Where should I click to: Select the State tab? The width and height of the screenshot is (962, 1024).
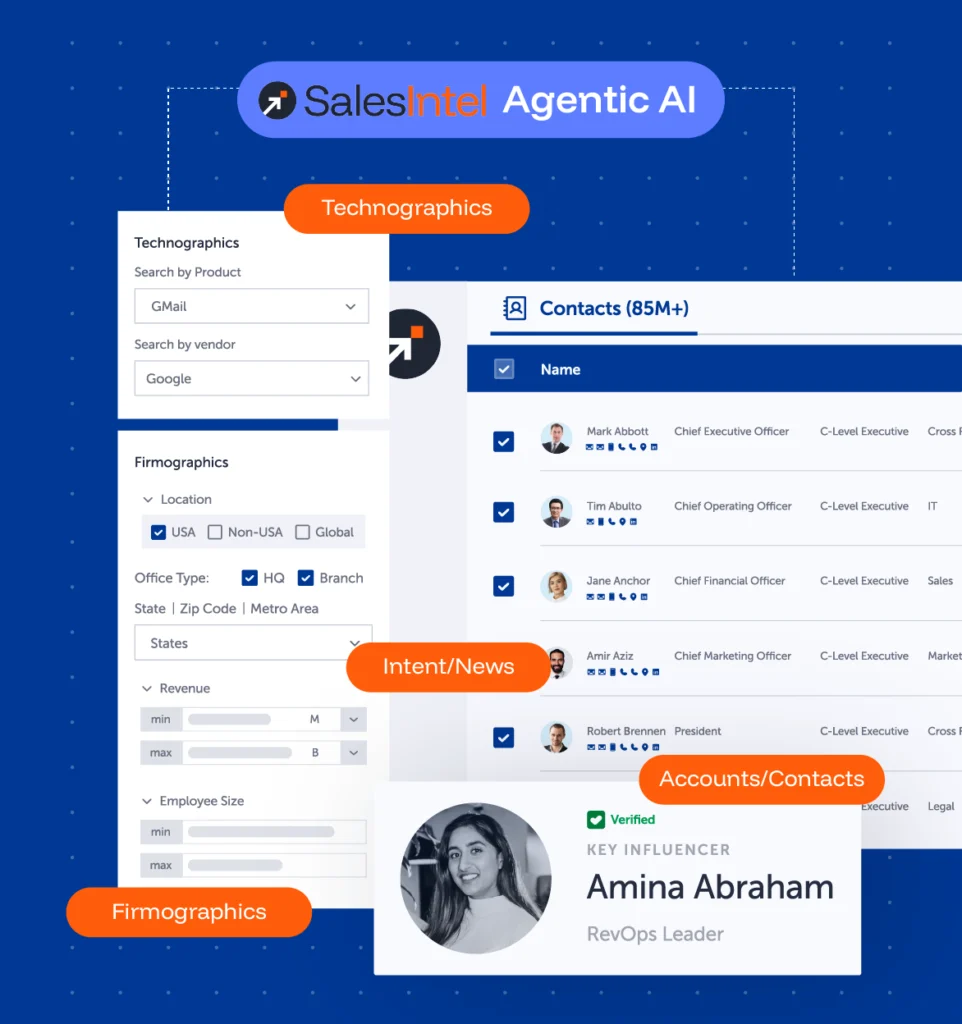[150, 609]
